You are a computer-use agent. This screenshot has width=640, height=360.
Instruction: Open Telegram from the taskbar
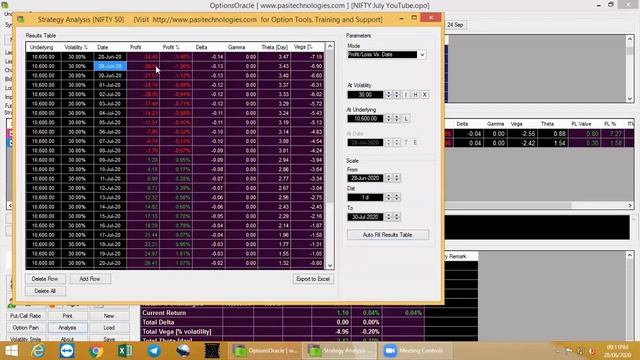(154, 351)
